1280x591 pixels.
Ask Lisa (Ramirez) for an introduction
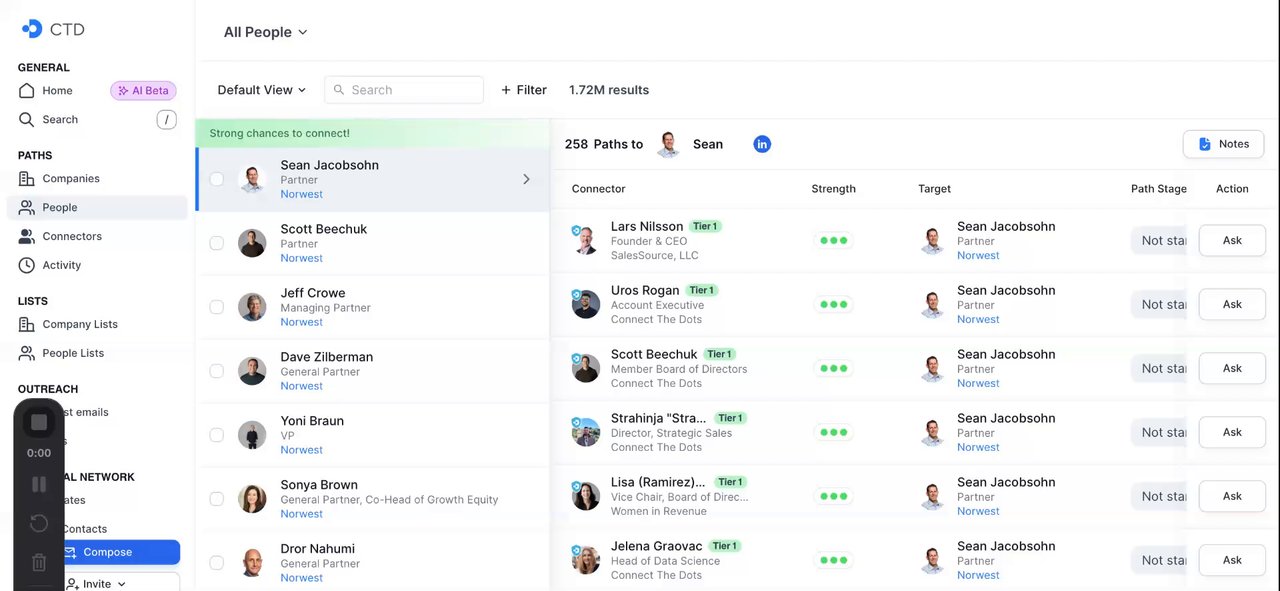click(1232, 496)
